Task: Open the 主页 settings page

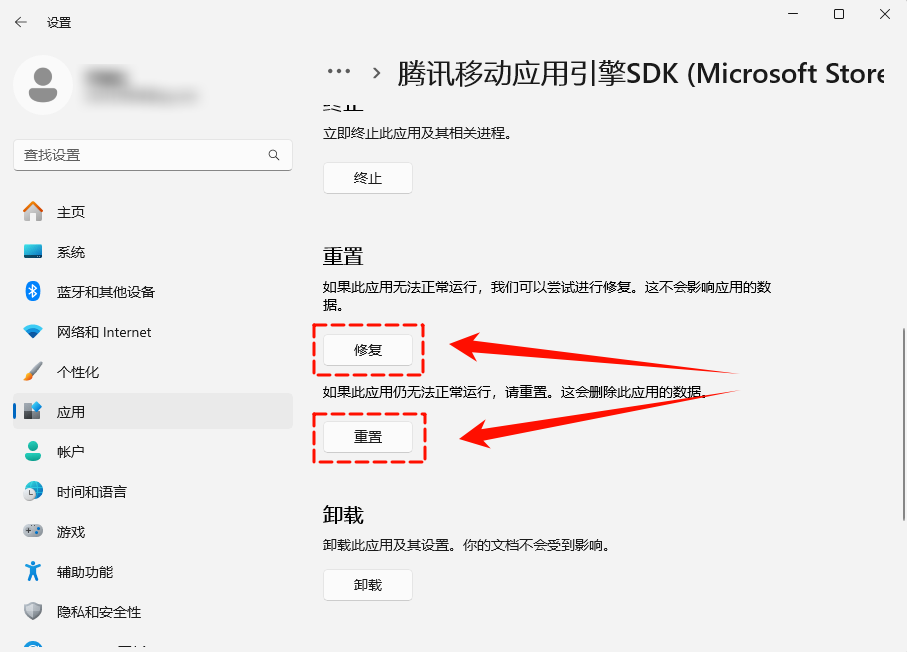Action: [x=153, y=212]
